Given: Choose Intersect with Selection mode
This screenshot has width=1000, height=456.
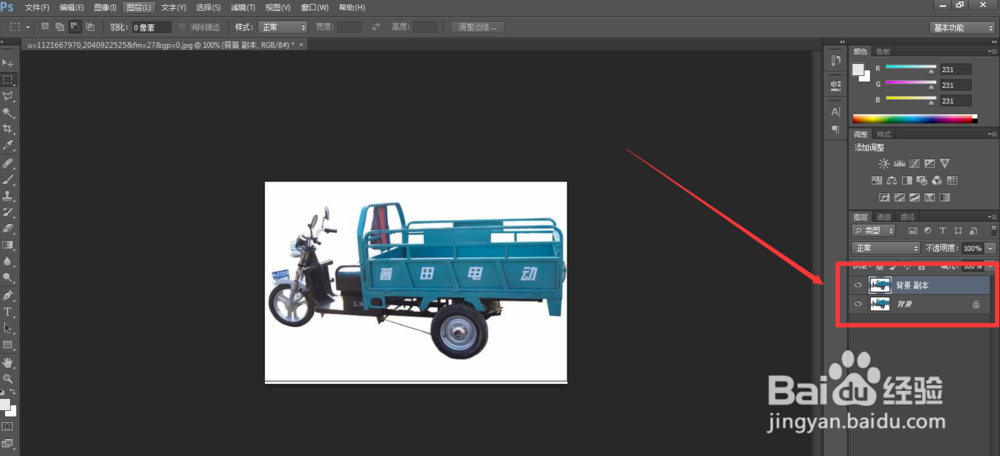Looking at the screenshot, I should [90, 27].
